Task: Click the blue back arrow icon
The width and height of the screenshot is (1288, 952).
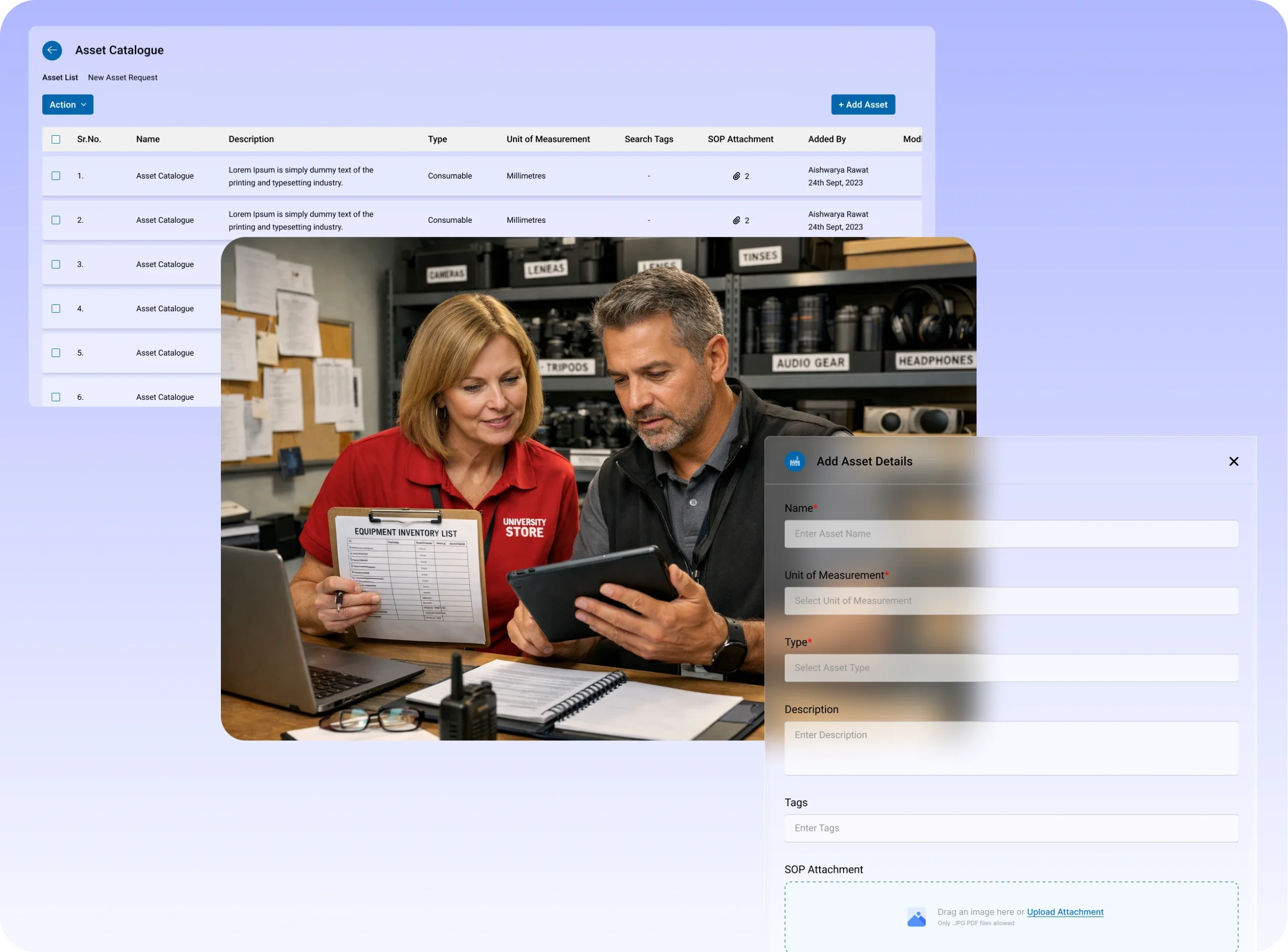Action: (x=52, y=50)
